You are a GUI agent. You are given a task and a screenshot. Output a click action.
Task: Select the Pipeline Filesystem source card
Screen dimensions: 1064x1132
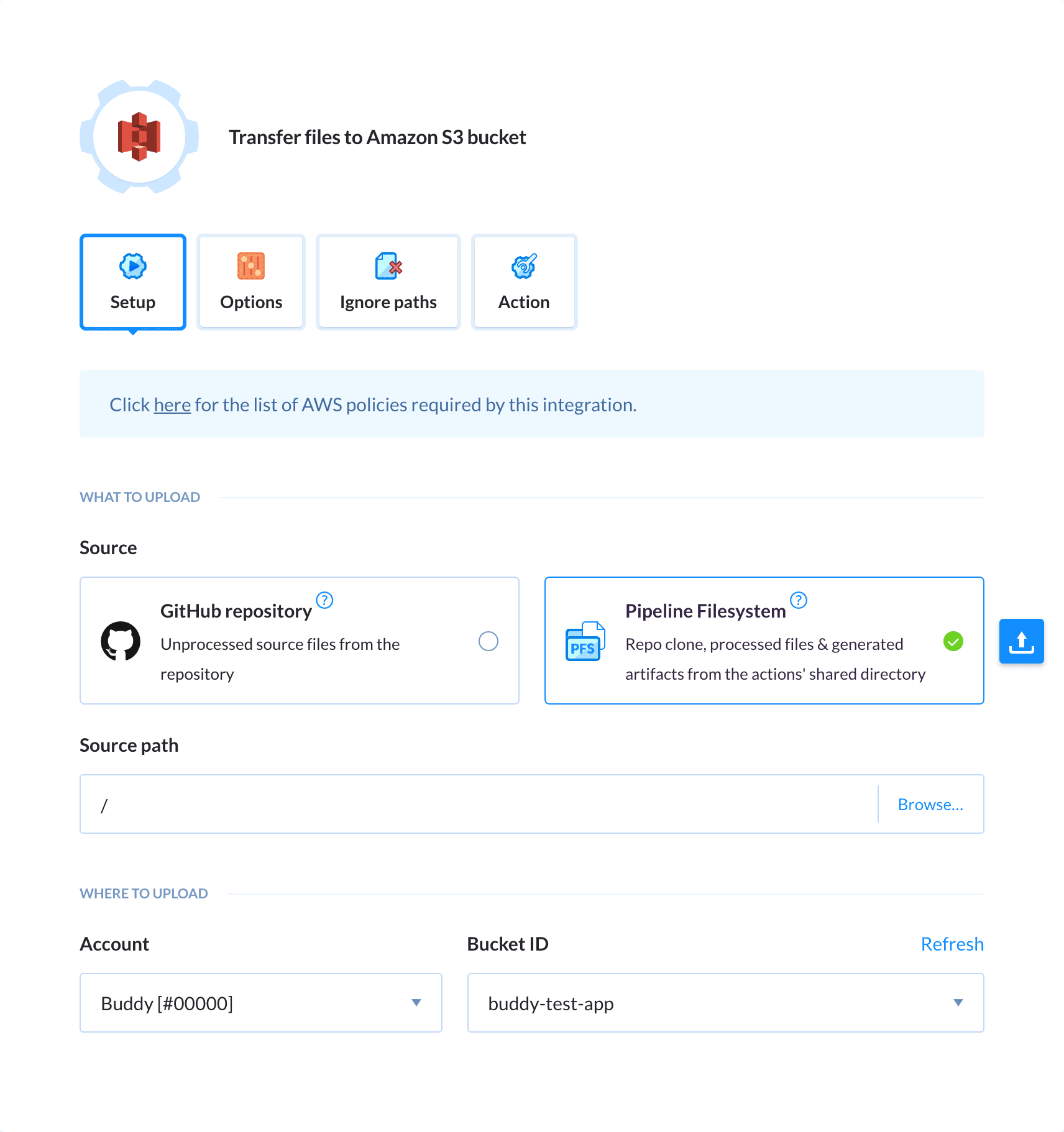click(764, 641)
